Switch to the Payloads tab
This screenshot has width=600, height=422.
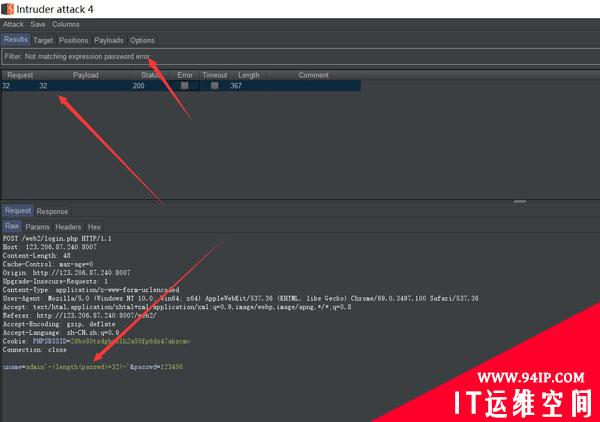(x=109, y=40)
